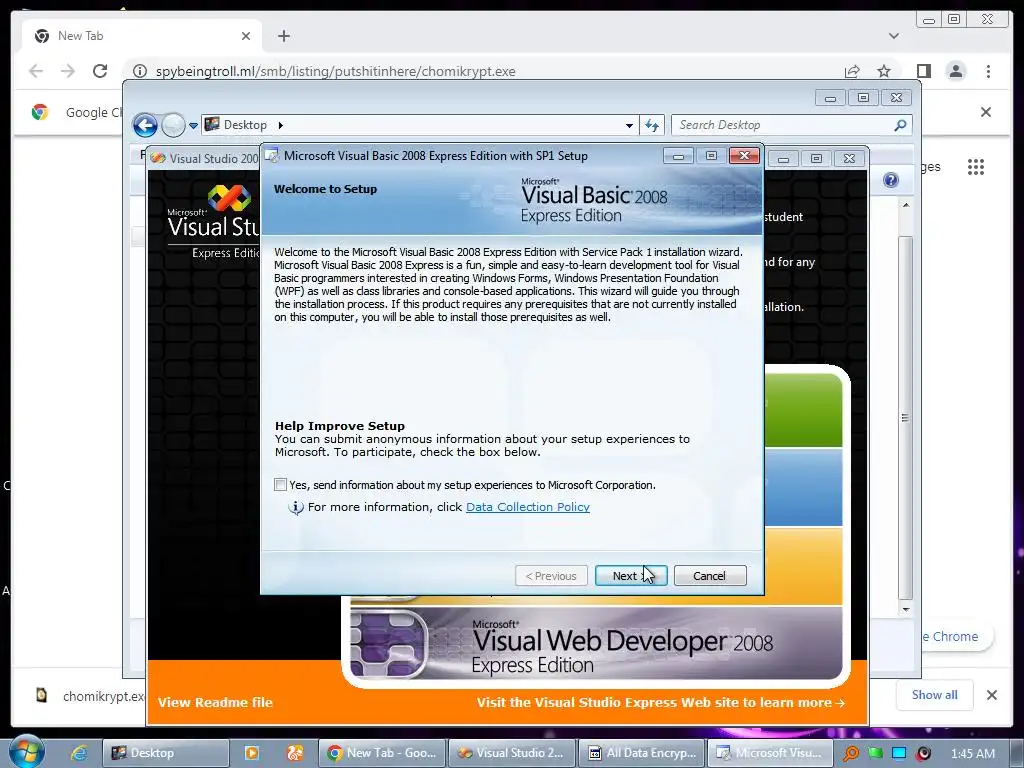
Task: Launch Internet Explorer from taskbar
Action: (x=79, y=753)
